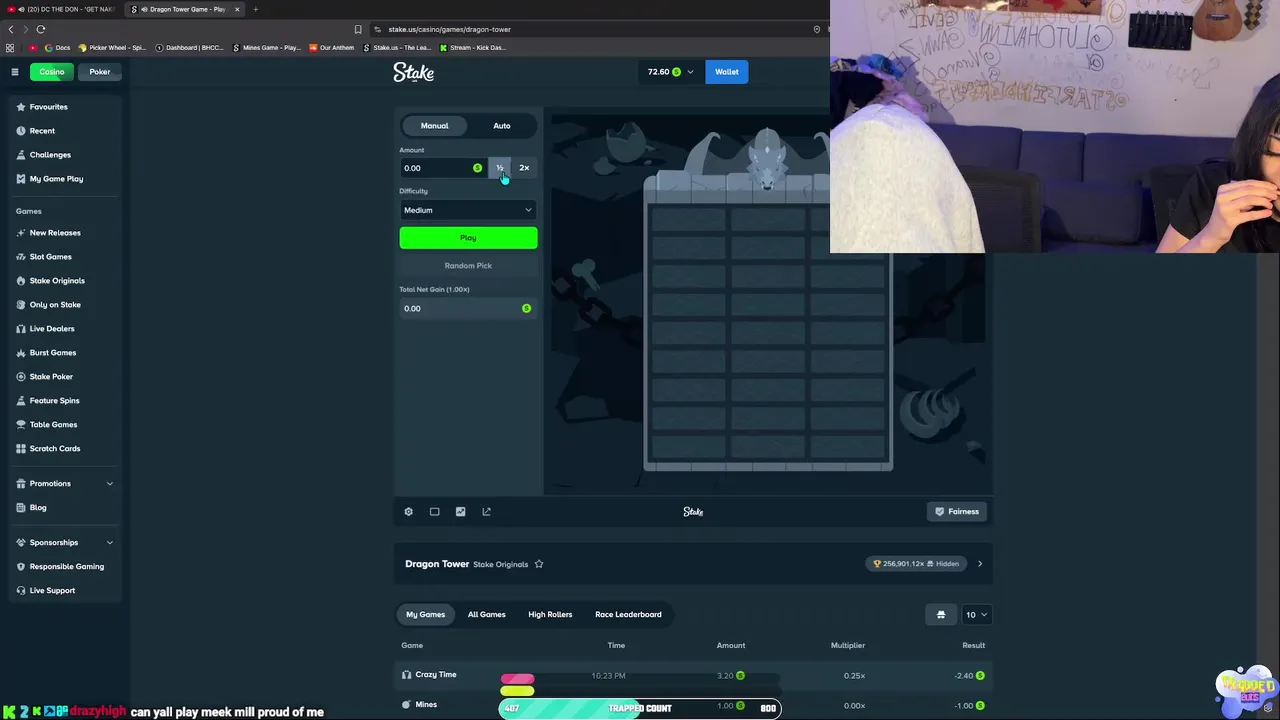
Task: Open the Fairness dialog
Action: (x=957, y=512)
